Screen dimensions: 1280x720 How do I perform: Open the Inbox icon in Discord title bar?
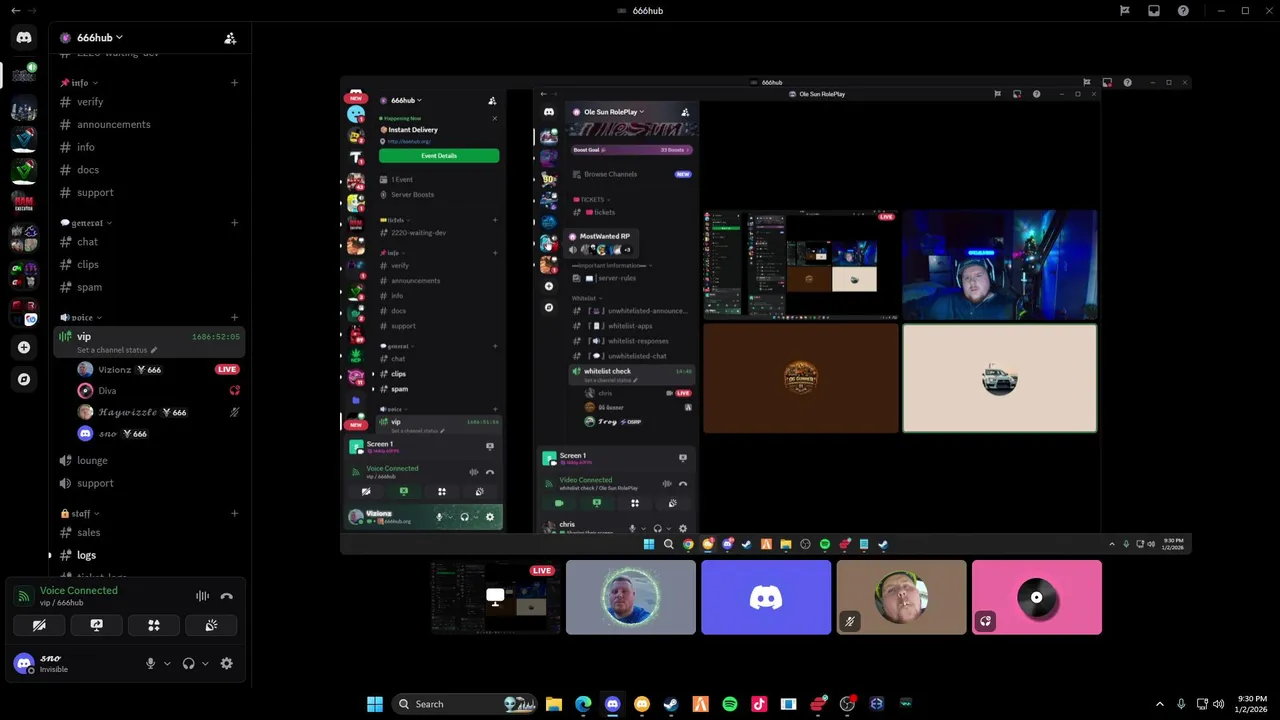click(1154, 11)
